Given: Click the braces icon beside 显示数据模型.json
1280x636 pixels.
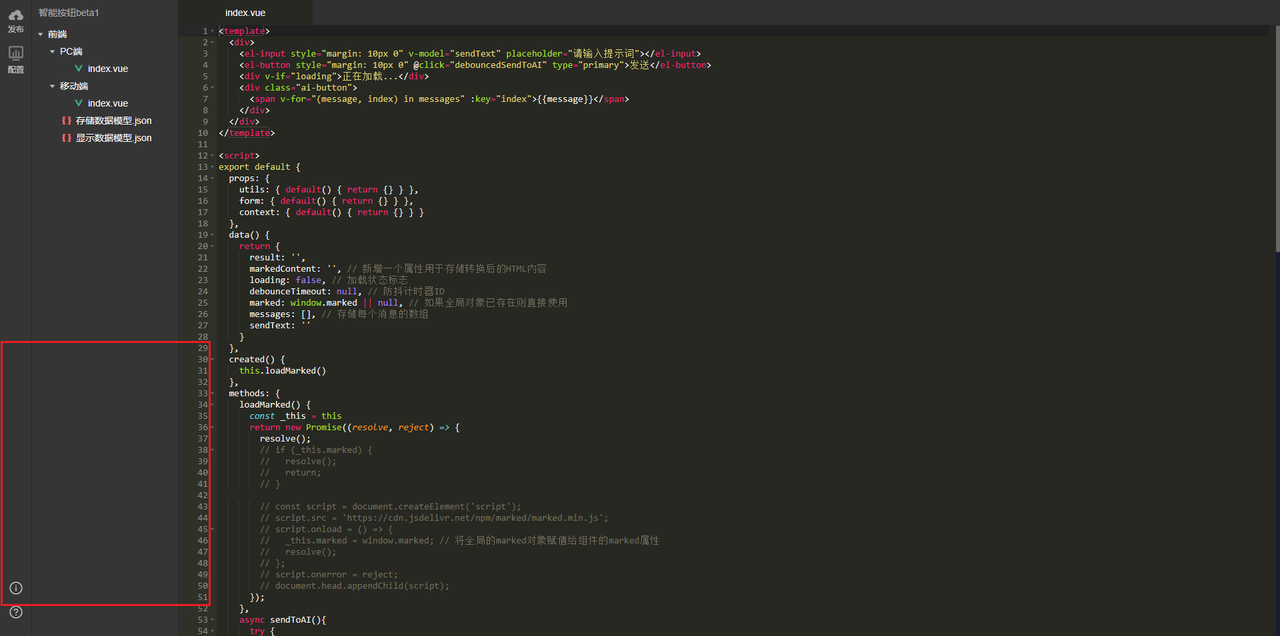Looking at the screenshot, I should (66, 138).
